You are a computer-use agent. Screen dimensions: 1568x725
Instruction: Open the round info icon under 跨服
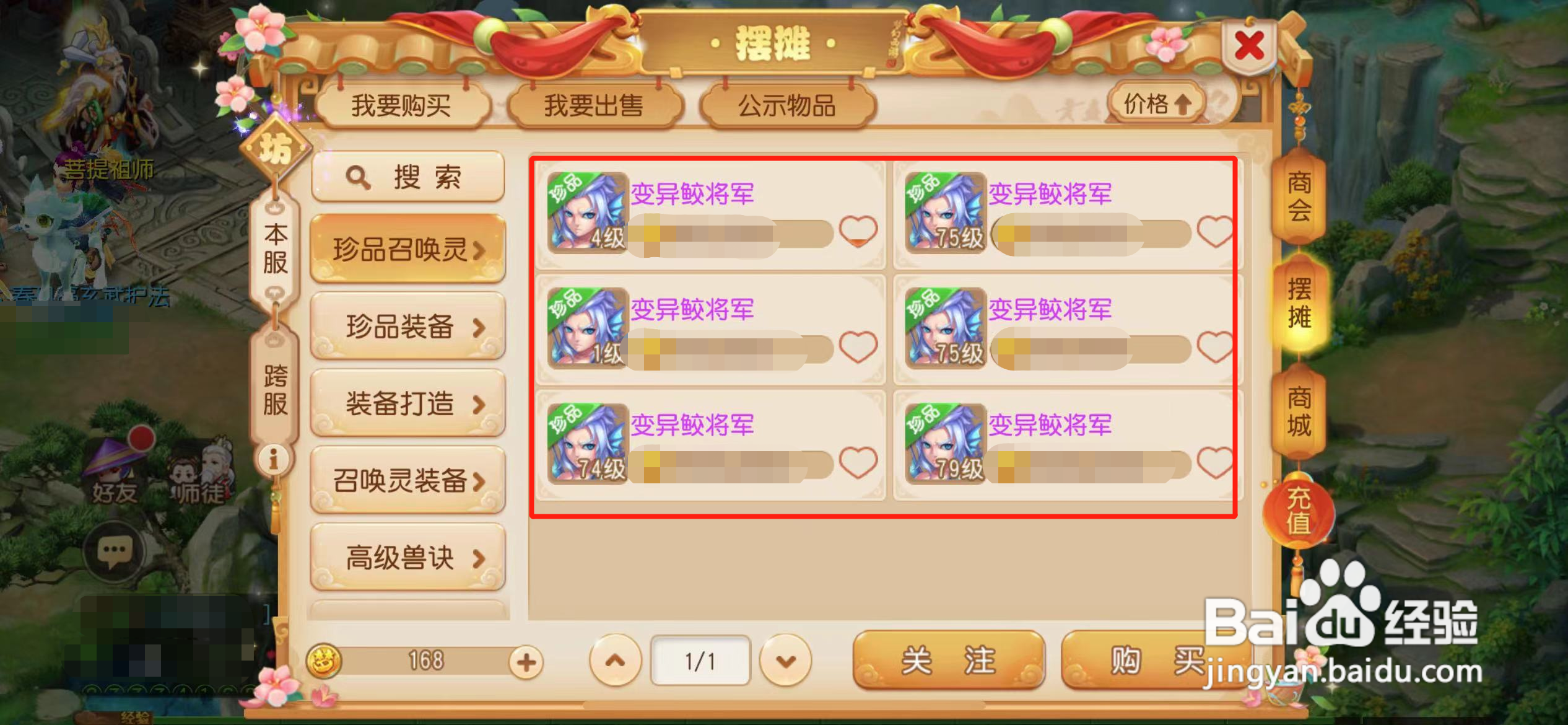click(272, 460)
